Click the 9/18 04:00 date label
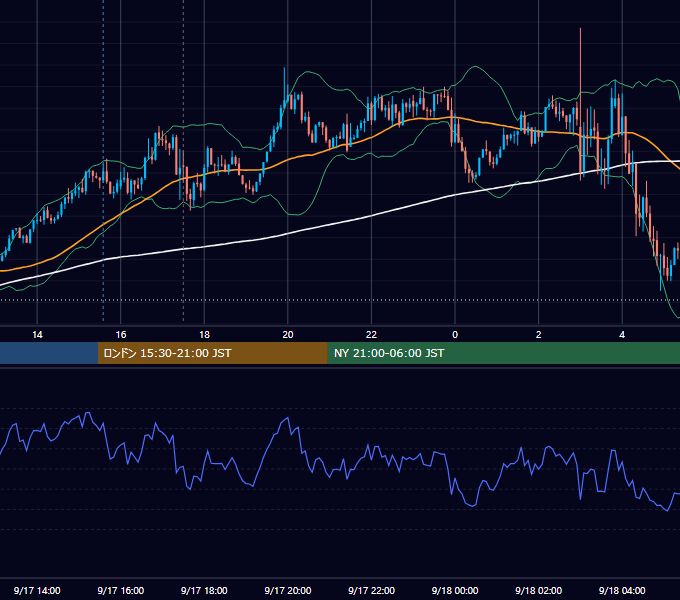Screen dimensions: 680x600 622,590
